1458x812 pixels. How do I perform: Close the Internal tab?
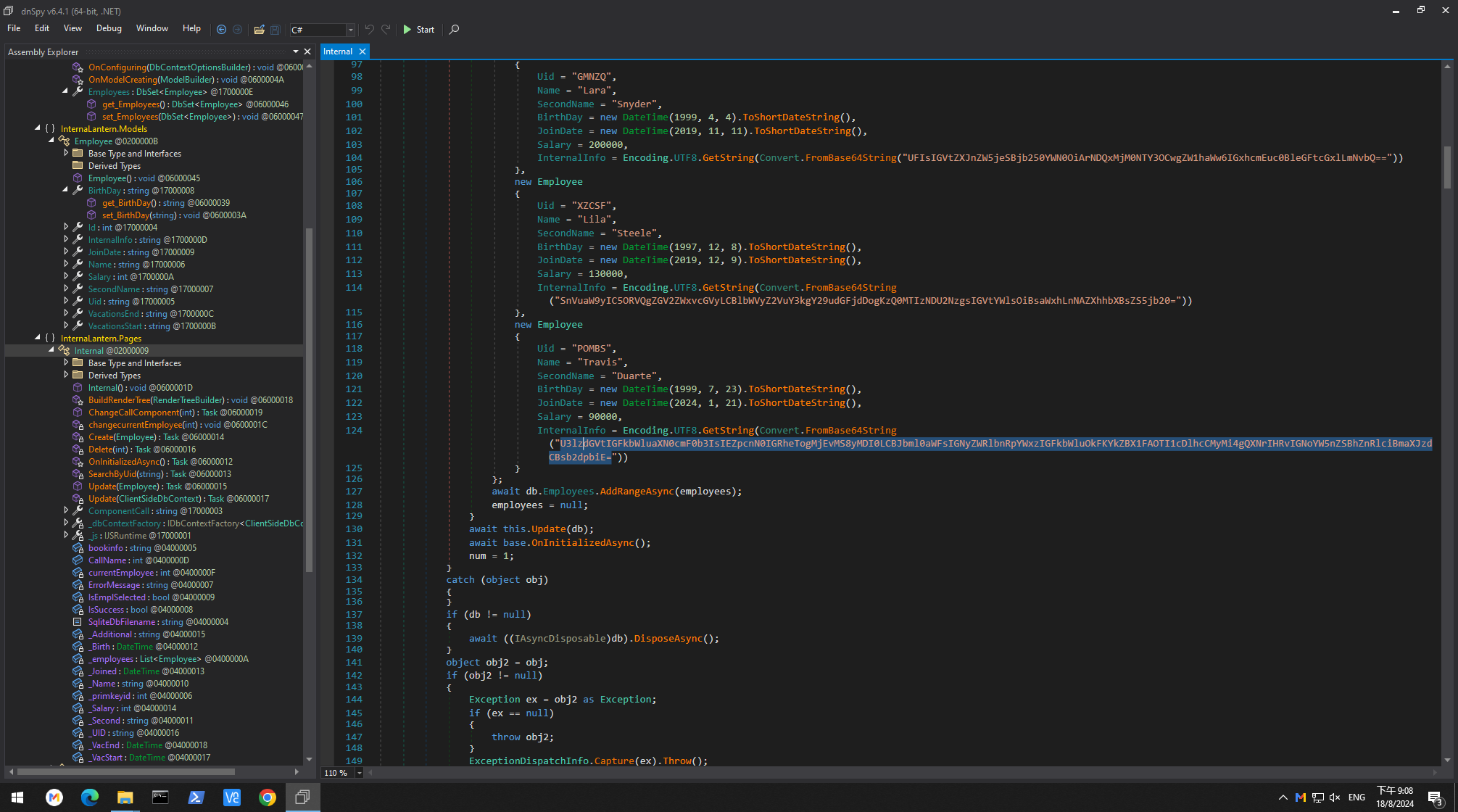point(363,51)
